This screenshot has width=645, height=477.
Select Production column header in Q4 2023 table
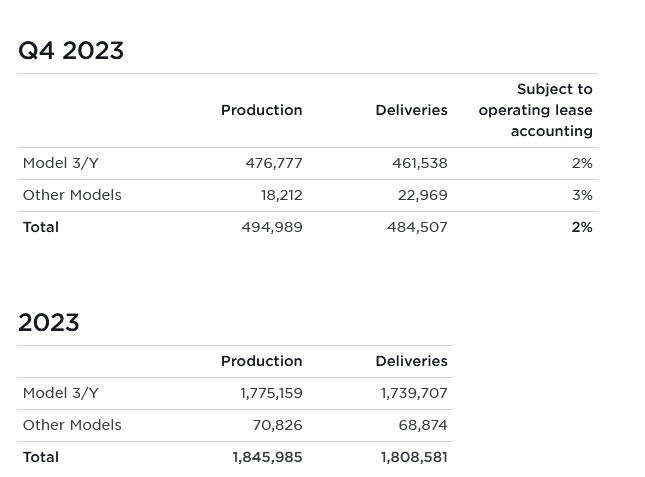[261, 110]
